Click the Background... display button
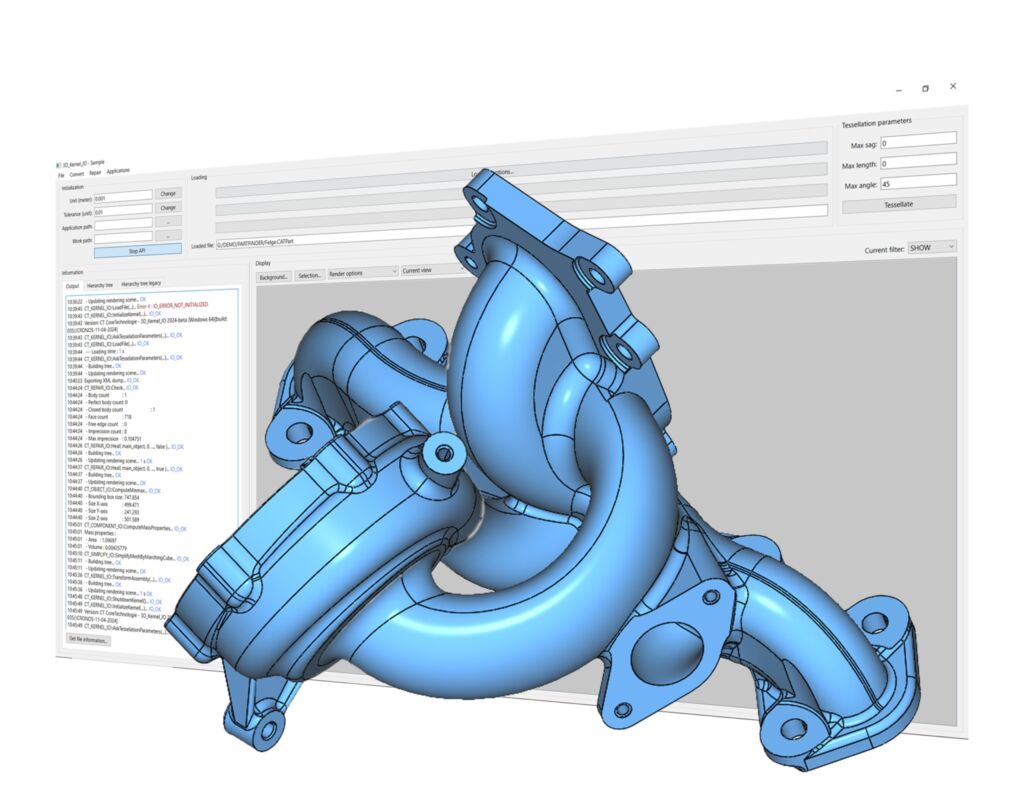The width and height of the screenshot is (1024, 800). pyautogui.click(x=273, y=276)
